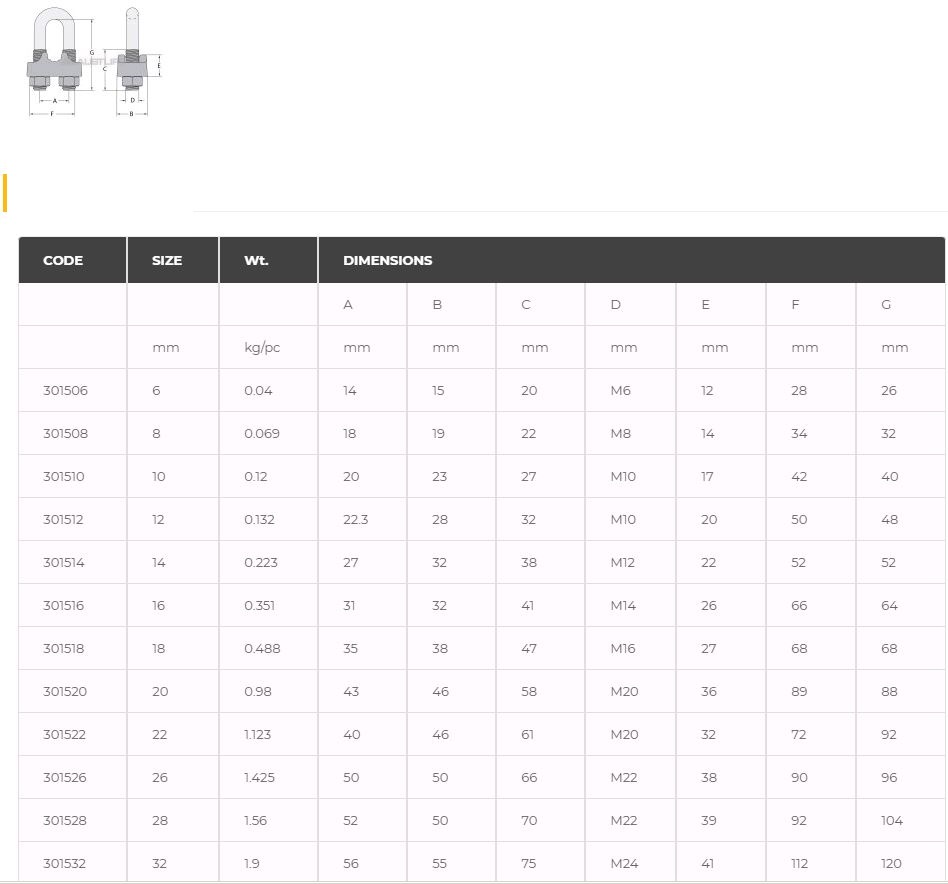Select dimension column letter C
This screenshot has height=884, width=948.
(x=526, y=305)
